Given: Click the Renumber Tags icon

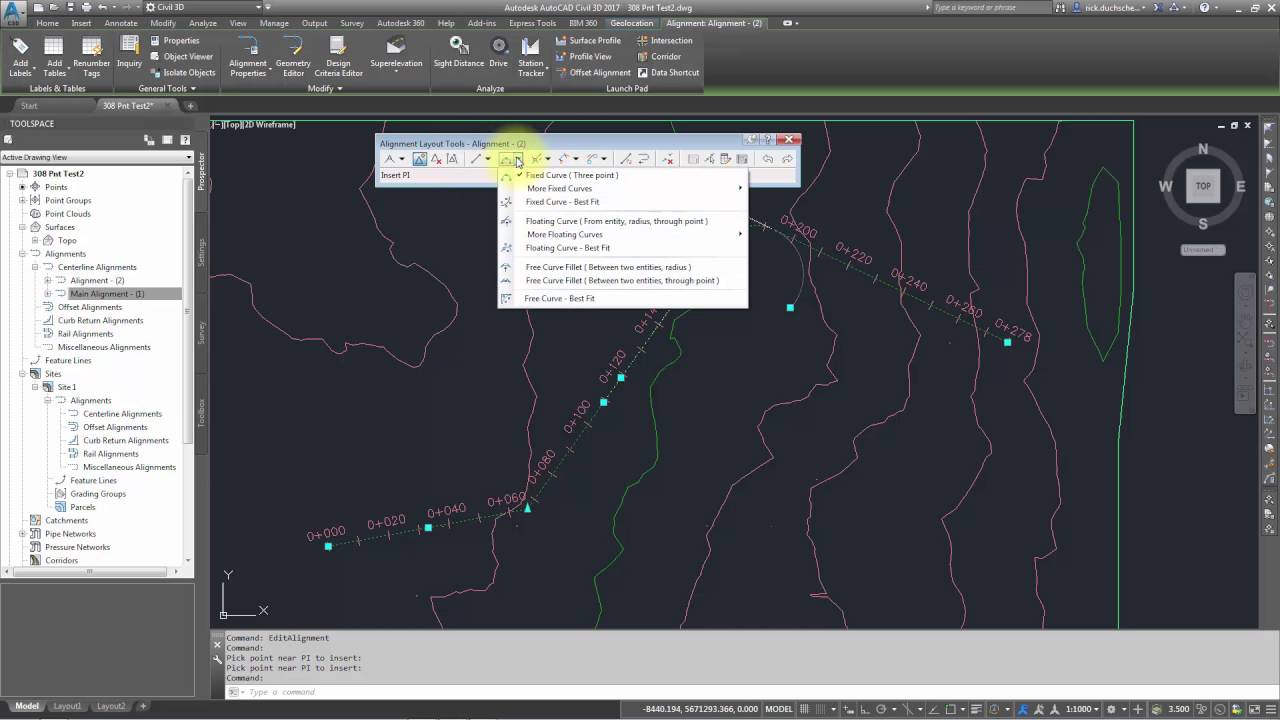Looking at the screenshot, I should pyautogui.click(x=91, y=58).
